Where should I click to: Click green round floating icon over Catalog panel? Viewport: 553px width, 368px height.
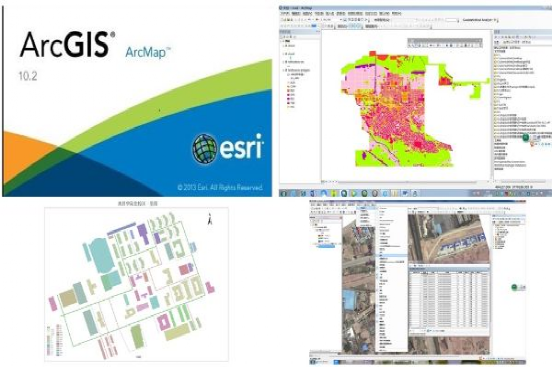coord(525,138)
